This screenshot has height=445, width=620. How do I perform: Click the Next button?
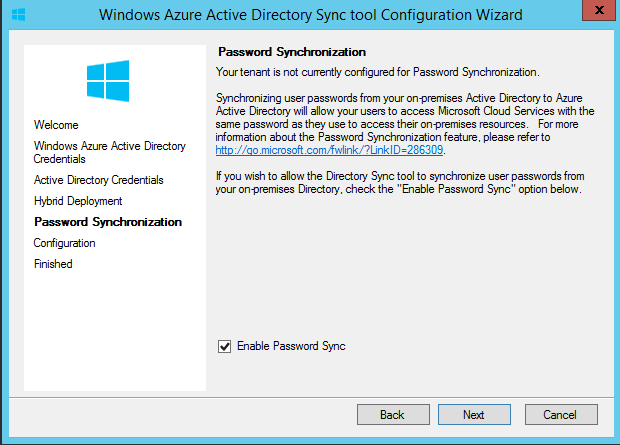474,415
